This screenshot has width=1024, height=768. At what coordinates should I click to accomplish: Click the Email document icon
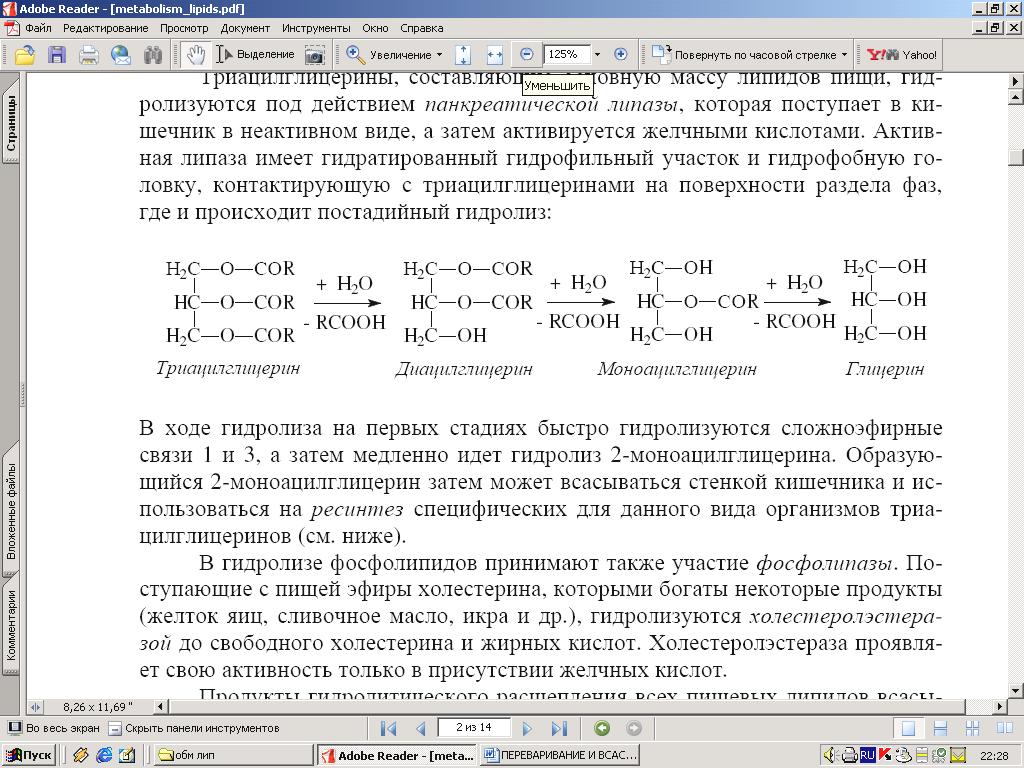point(121,55)
